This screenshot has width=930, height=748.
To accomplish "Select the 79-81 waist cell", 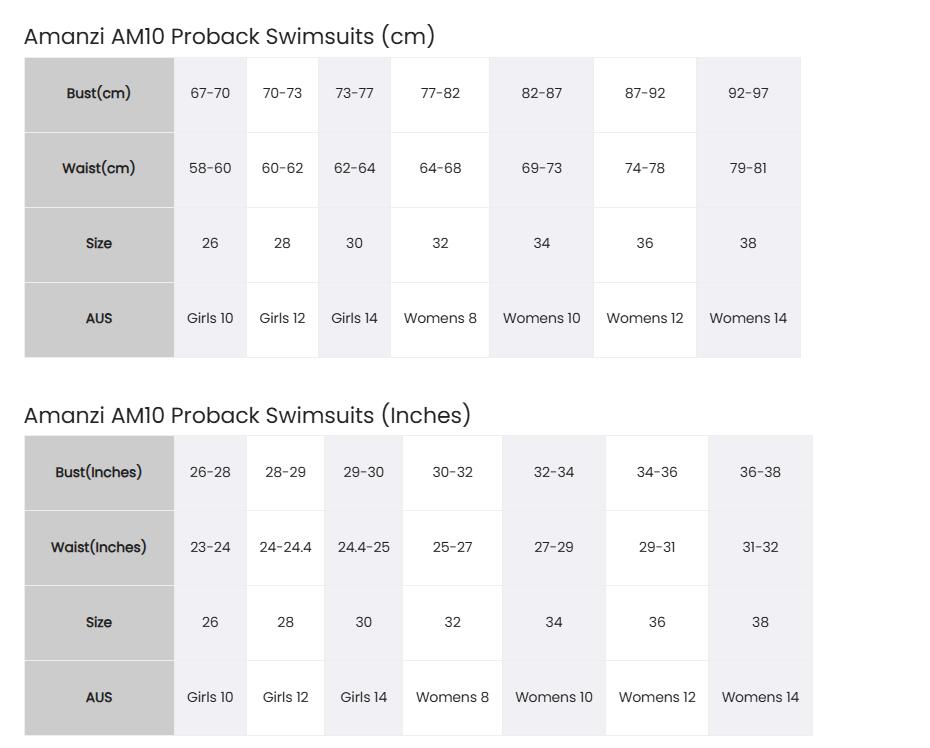I will [x=749, y=170].
